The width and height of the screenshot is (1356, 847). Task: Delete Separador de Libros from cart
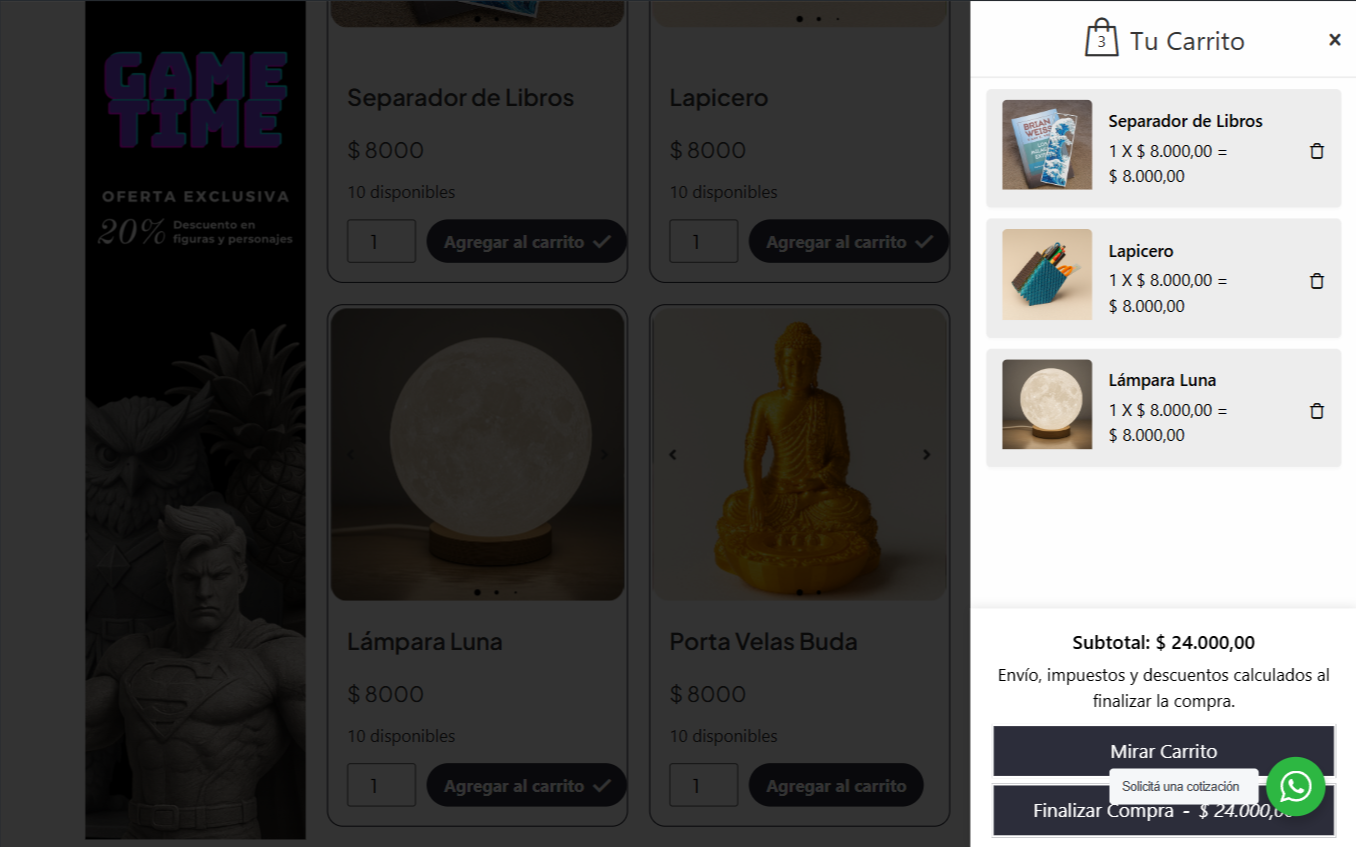tap(1317, 151)
